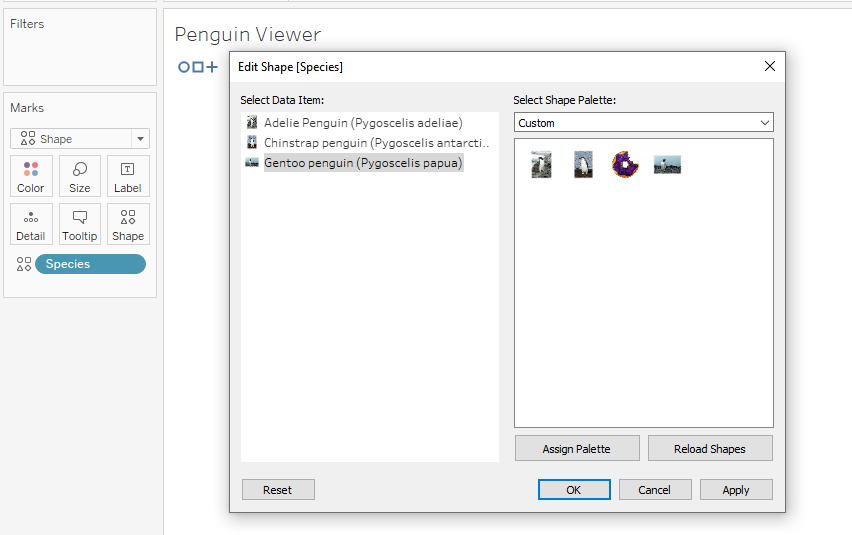Image resolution: width=852 pixels, height=535 pixels.
Task: Pick the first penguin photo shape
Action: click(541, 164)
